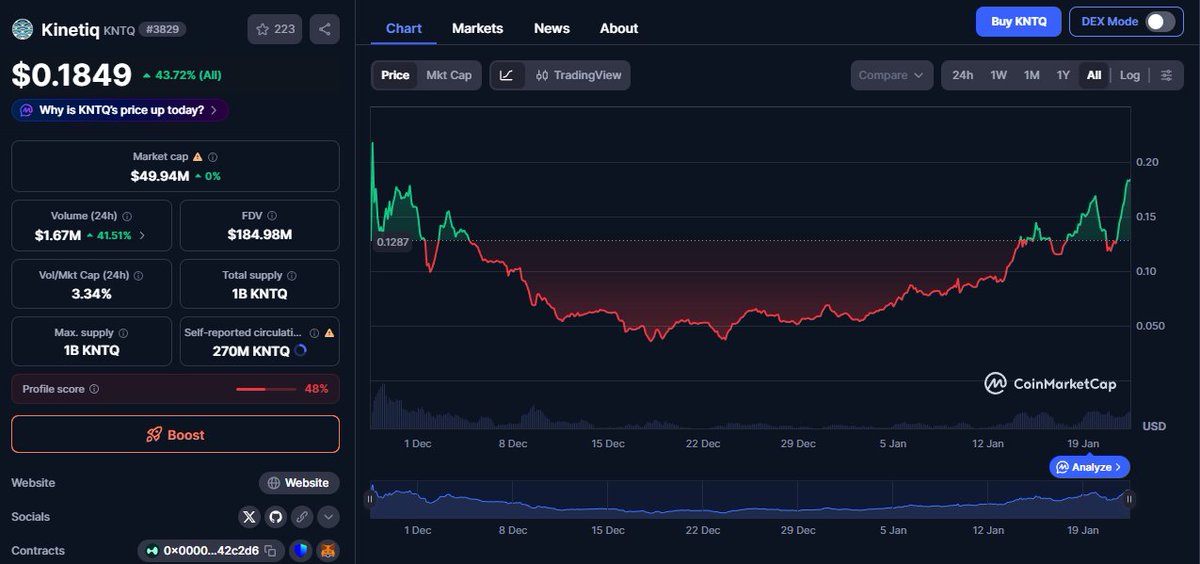Set chart range to 1W
Screen dimensions: 1200x564
(998, 75)
